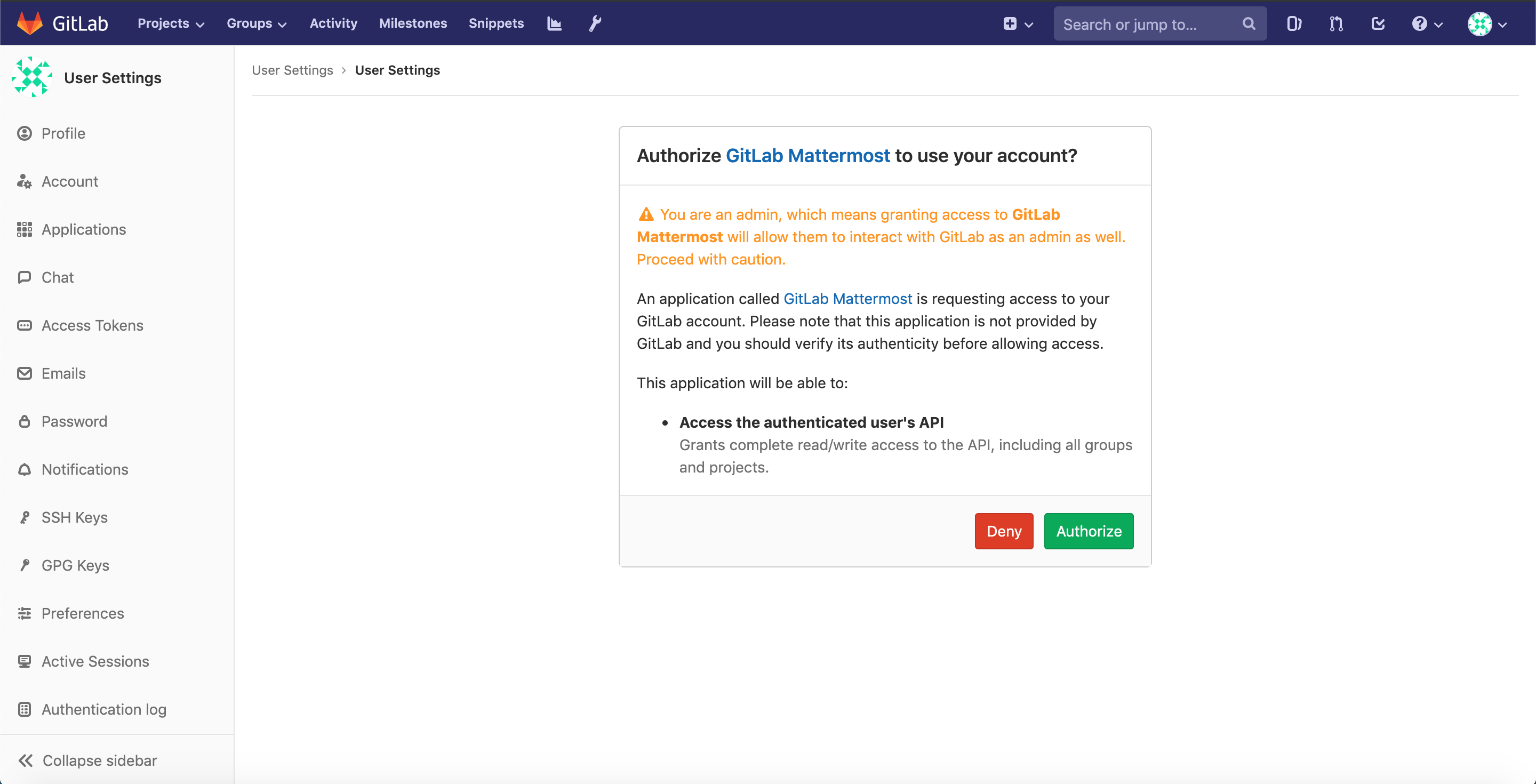Click User Settings breadcrumb parent link
The width and height of the screenshot is (1536, 784).
coord(292,70)
